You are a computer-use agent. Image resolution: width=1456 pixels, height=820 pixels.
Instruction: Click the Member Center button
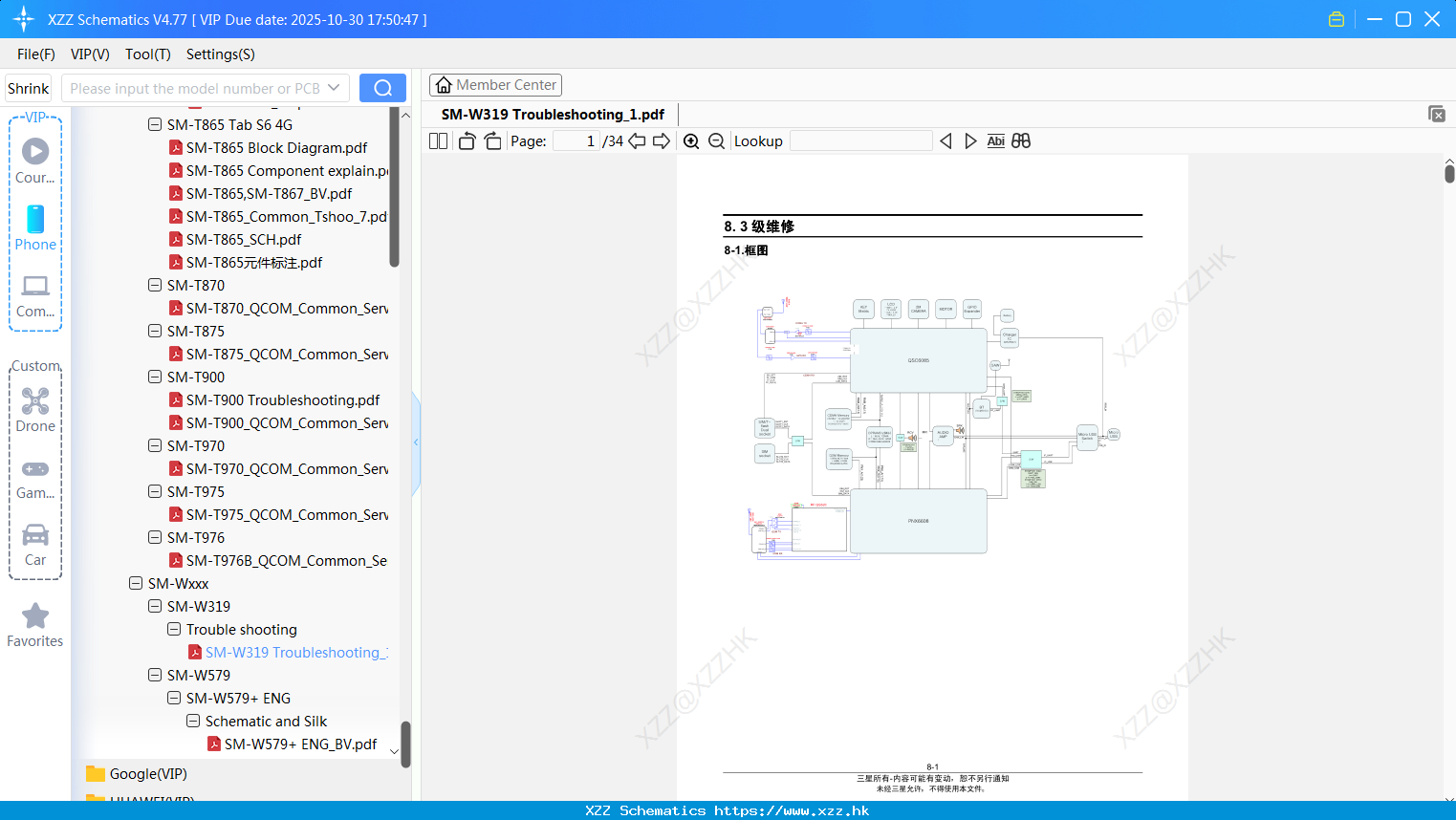495,85
